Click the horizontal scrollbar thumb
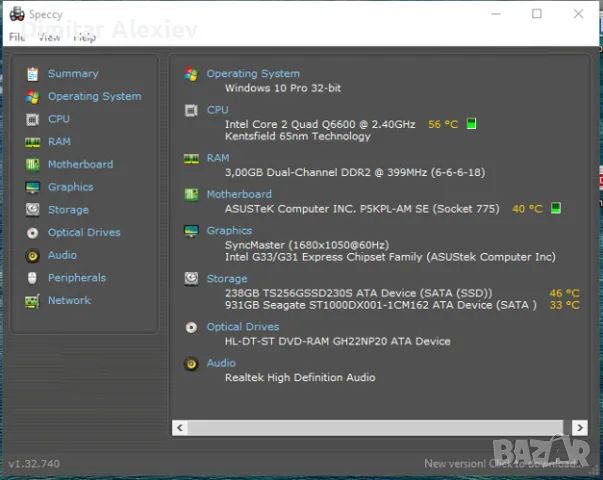Viewport: 603px width, 480px height. (x=375, y=428)
